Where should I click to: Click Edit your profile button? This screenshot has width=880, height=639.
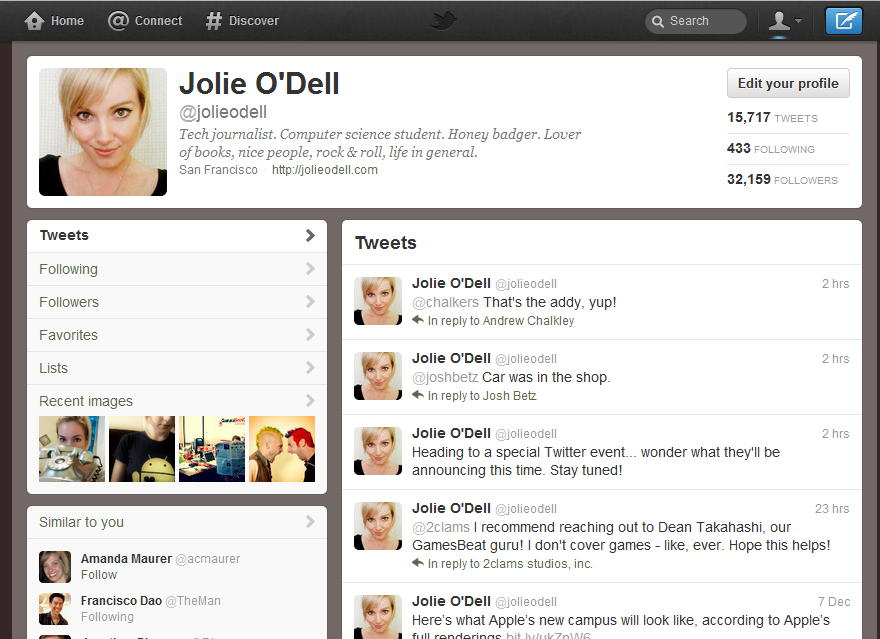click(x=788, y=83)
